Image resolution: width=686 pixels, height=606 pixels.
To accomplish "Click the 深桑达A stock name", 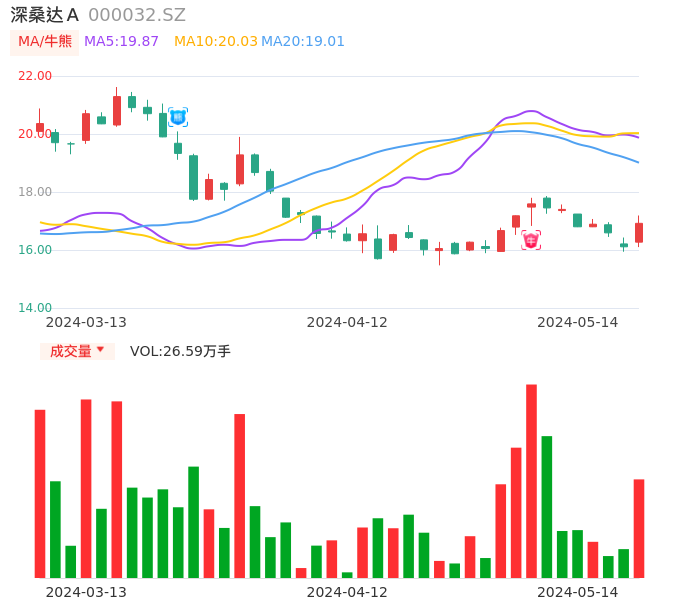I will [x=45, y=15].
